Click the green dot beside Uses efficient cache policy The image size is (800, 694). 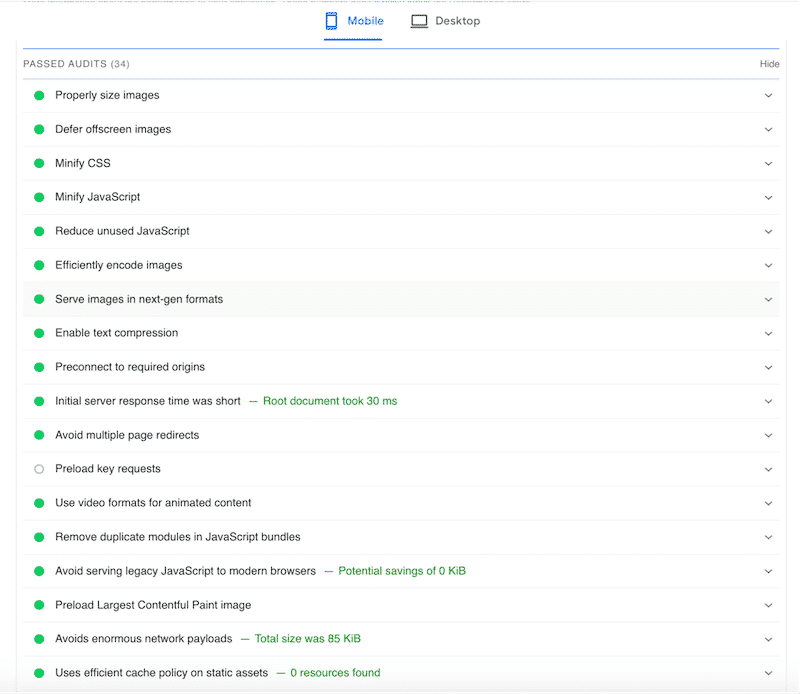pyautogui.click(x=38, y=673)
